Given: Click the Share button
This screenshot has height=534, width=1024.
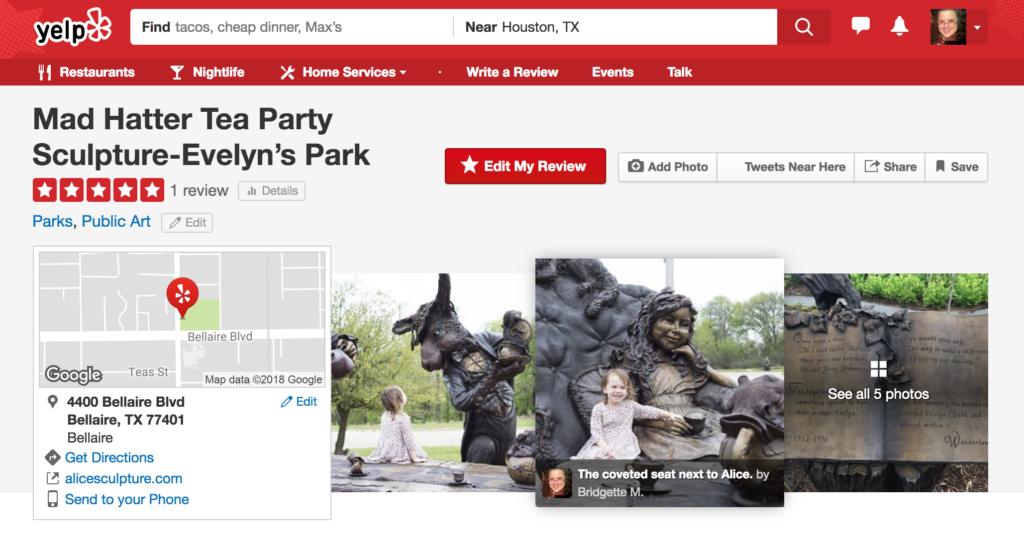Looking at the screenshot, I should [x=890, y=166].
